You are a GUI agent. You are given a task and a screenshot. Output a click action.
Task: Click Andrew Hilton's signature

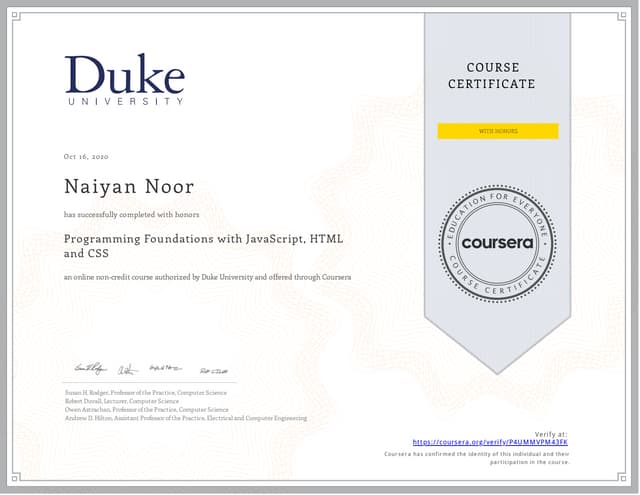point(211,370)
